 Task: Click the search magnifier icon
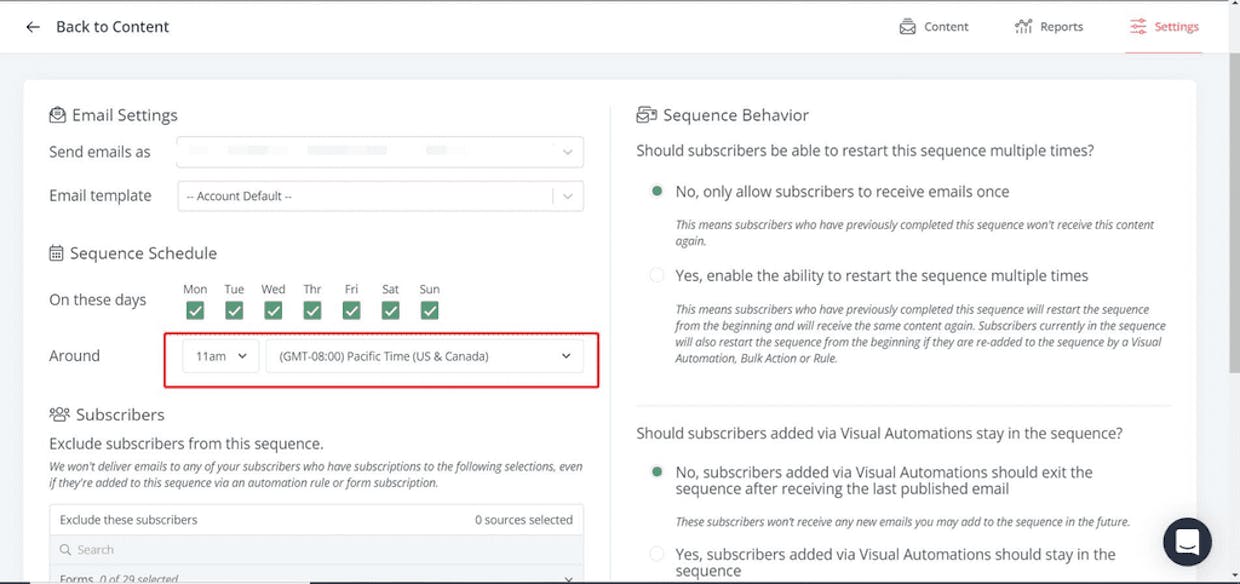click(x=65, y=550)
